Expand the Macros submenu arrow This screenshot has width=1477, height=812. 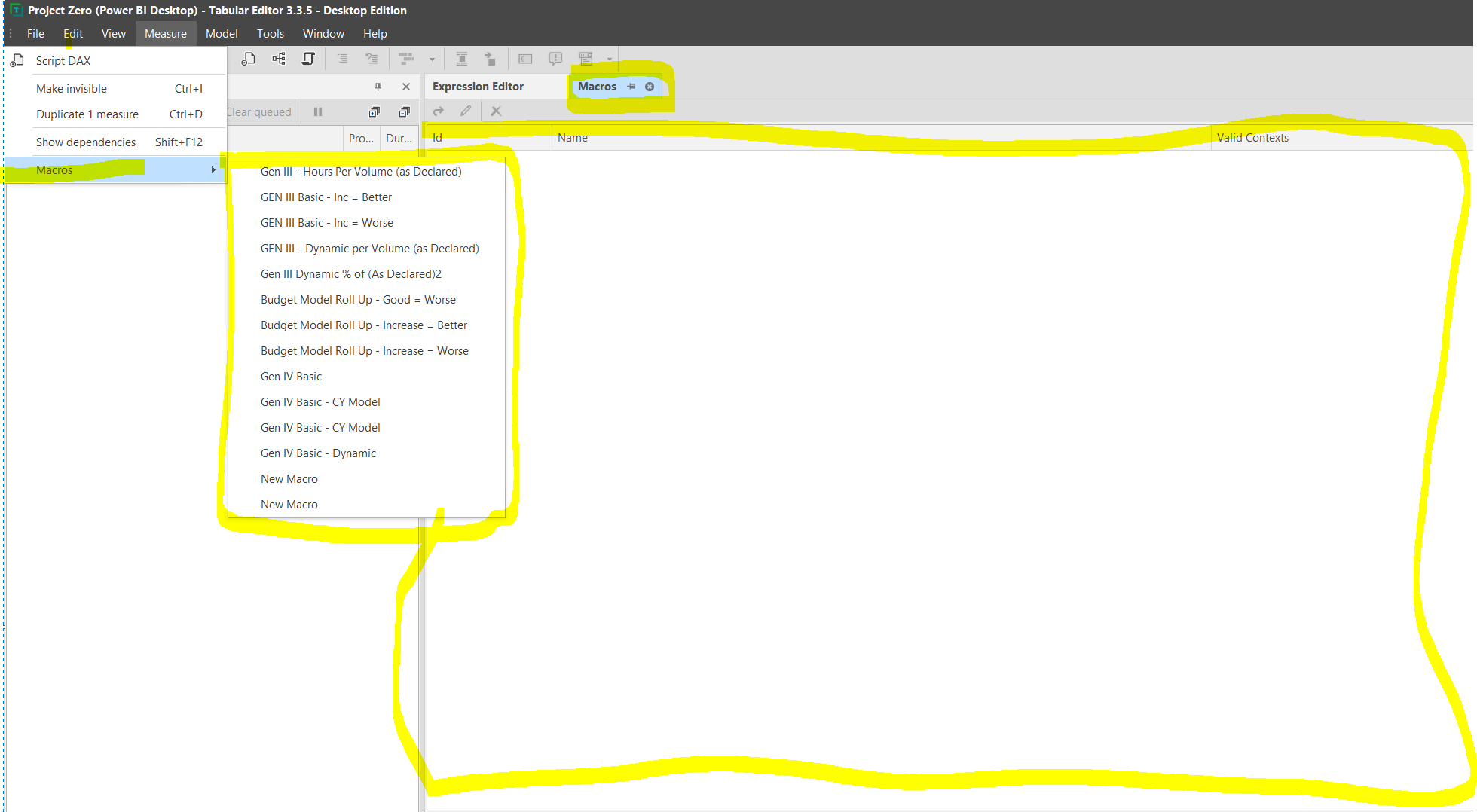pyautogui.click(x=213, y=169)
